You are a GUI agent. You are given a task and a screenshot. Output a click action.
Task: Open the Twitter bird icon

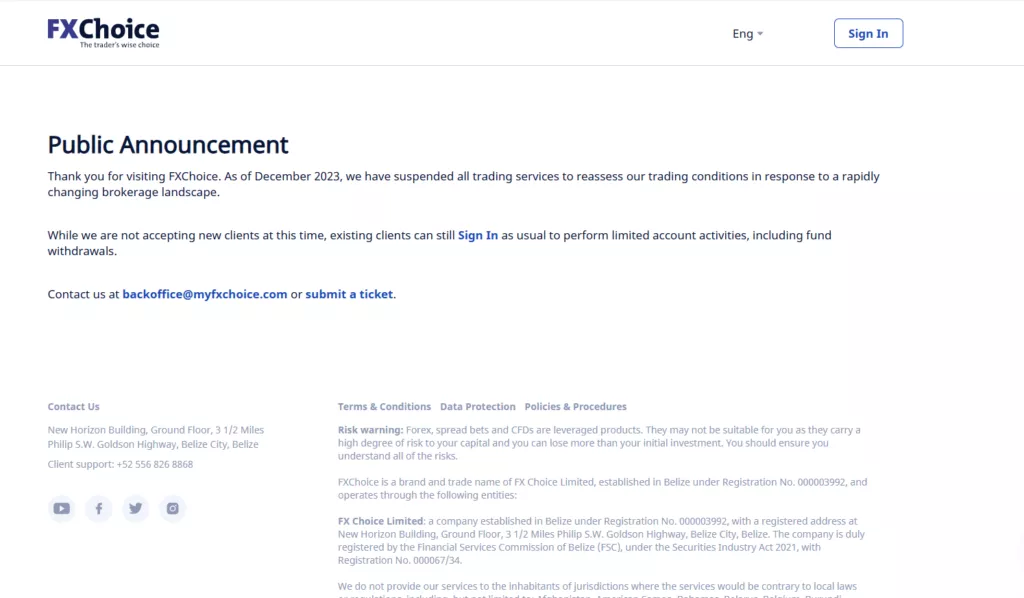tap(135, 509)
